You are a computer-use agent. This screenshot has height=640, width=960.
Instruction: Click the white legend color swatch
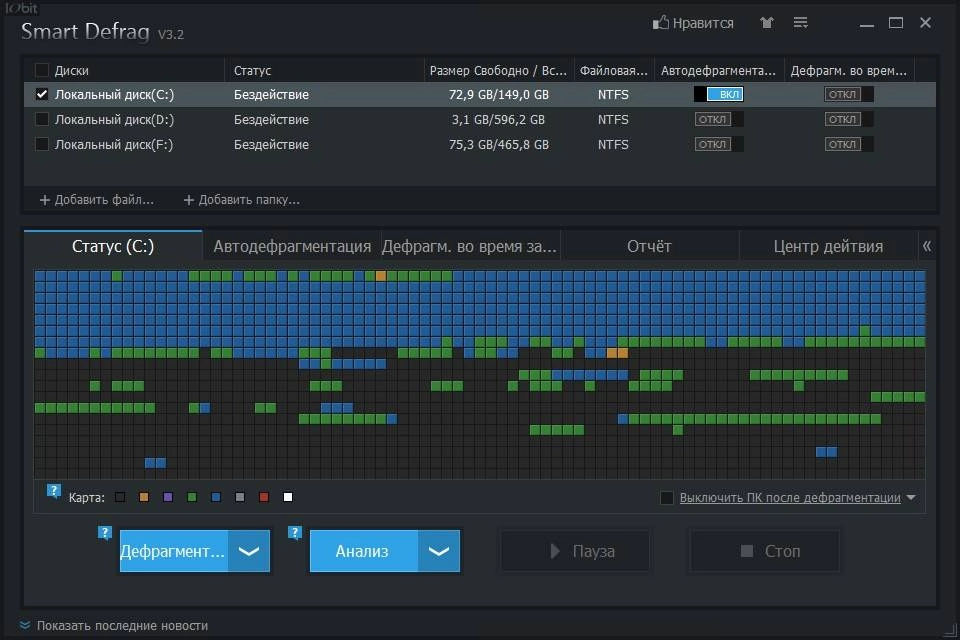pos(288,497)
